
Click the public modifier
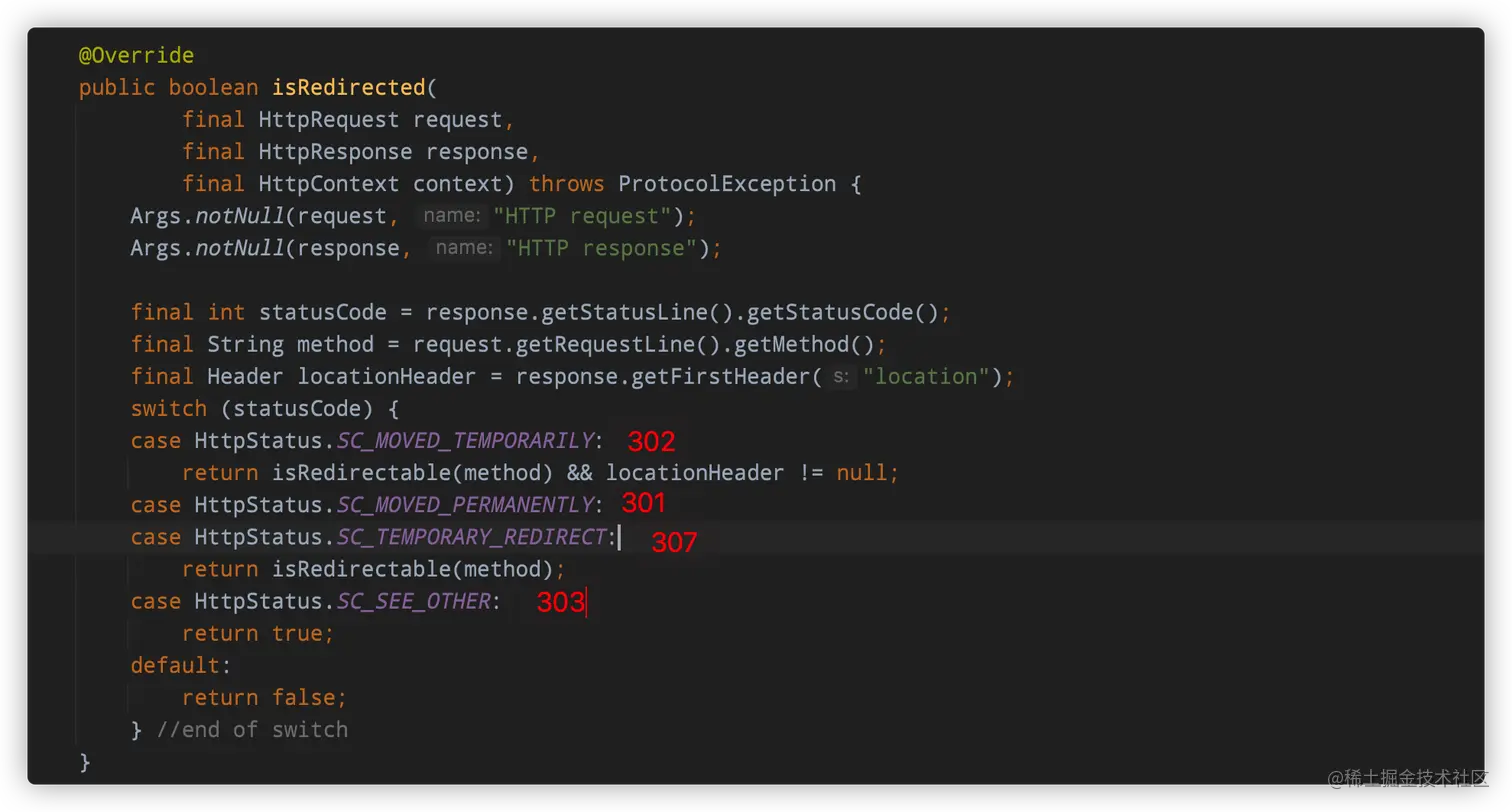tap(117, 87)
